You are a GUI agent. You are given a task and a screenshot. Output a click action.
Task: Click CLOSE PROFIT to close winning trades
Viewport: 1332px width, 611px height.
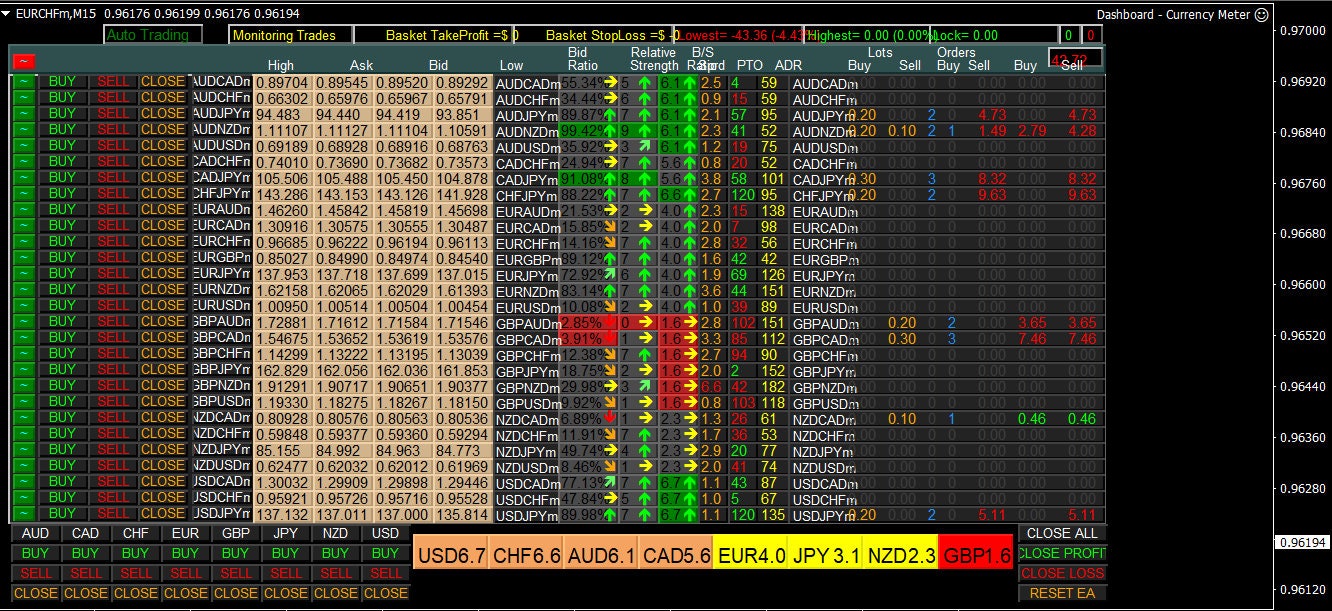click(x=1063, y=553)
